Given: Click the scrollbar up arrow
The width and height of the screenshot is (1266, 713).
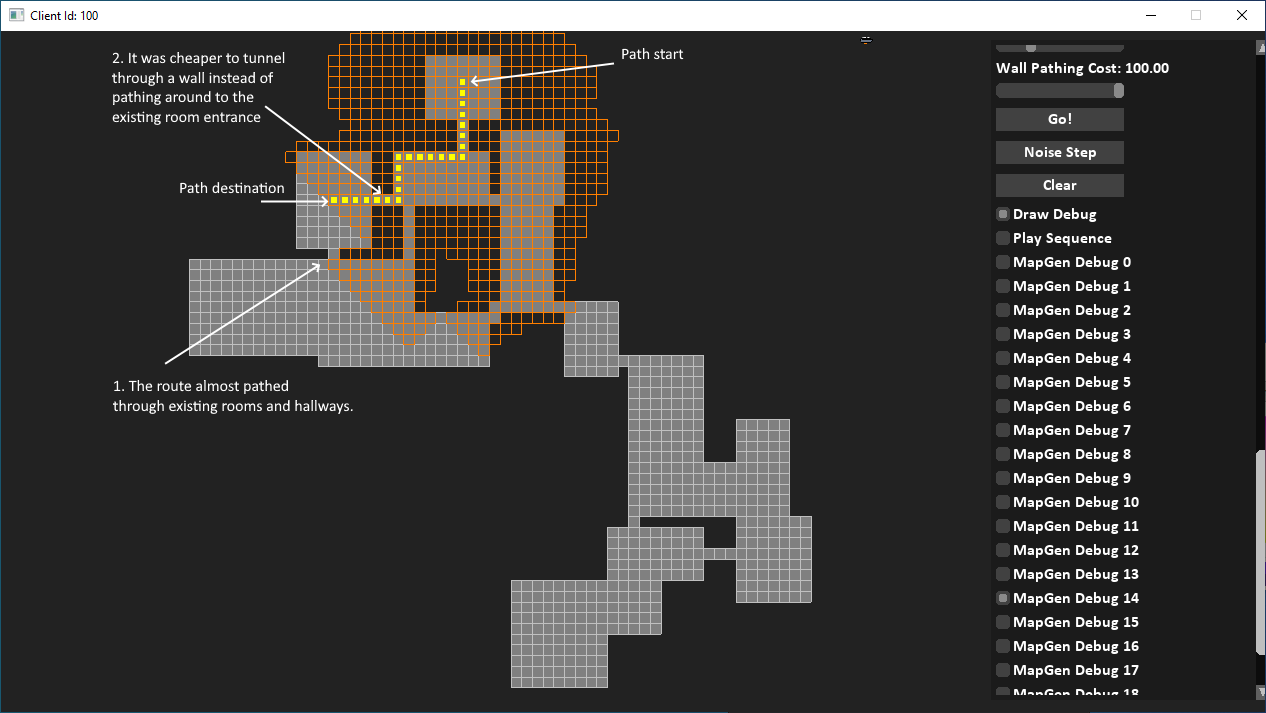Looking at the screenshot, I should coord(1259,45).
